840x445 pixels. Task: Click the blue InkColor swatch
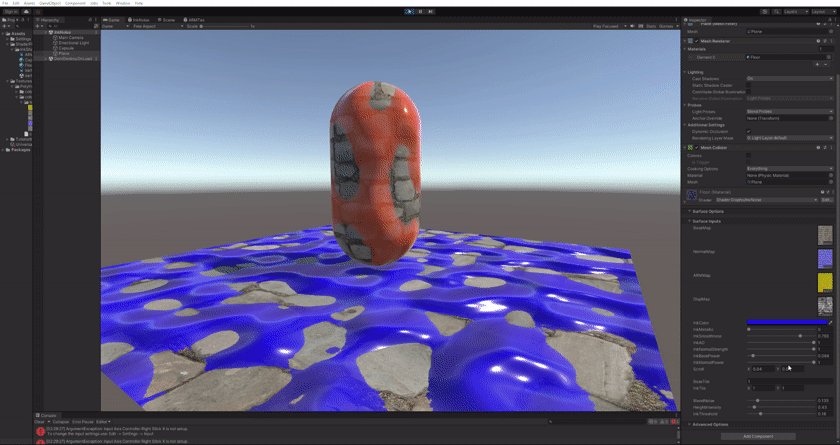786,322
